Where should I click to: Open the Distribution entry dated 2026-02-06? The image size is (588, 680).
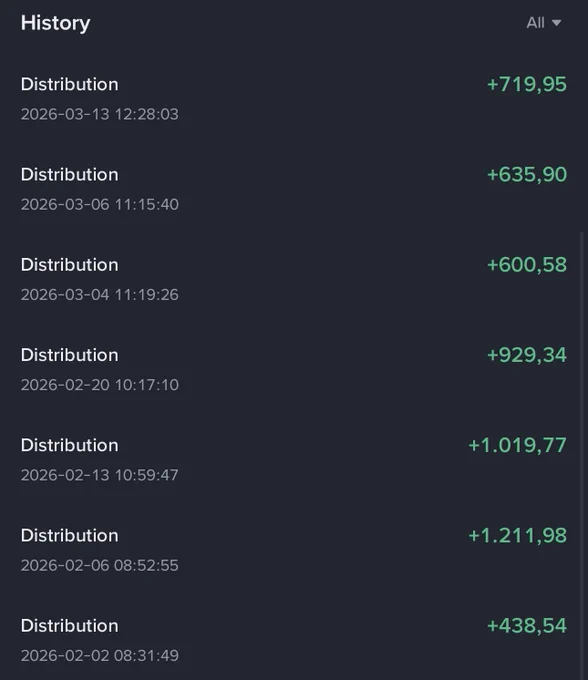(294, 550)
